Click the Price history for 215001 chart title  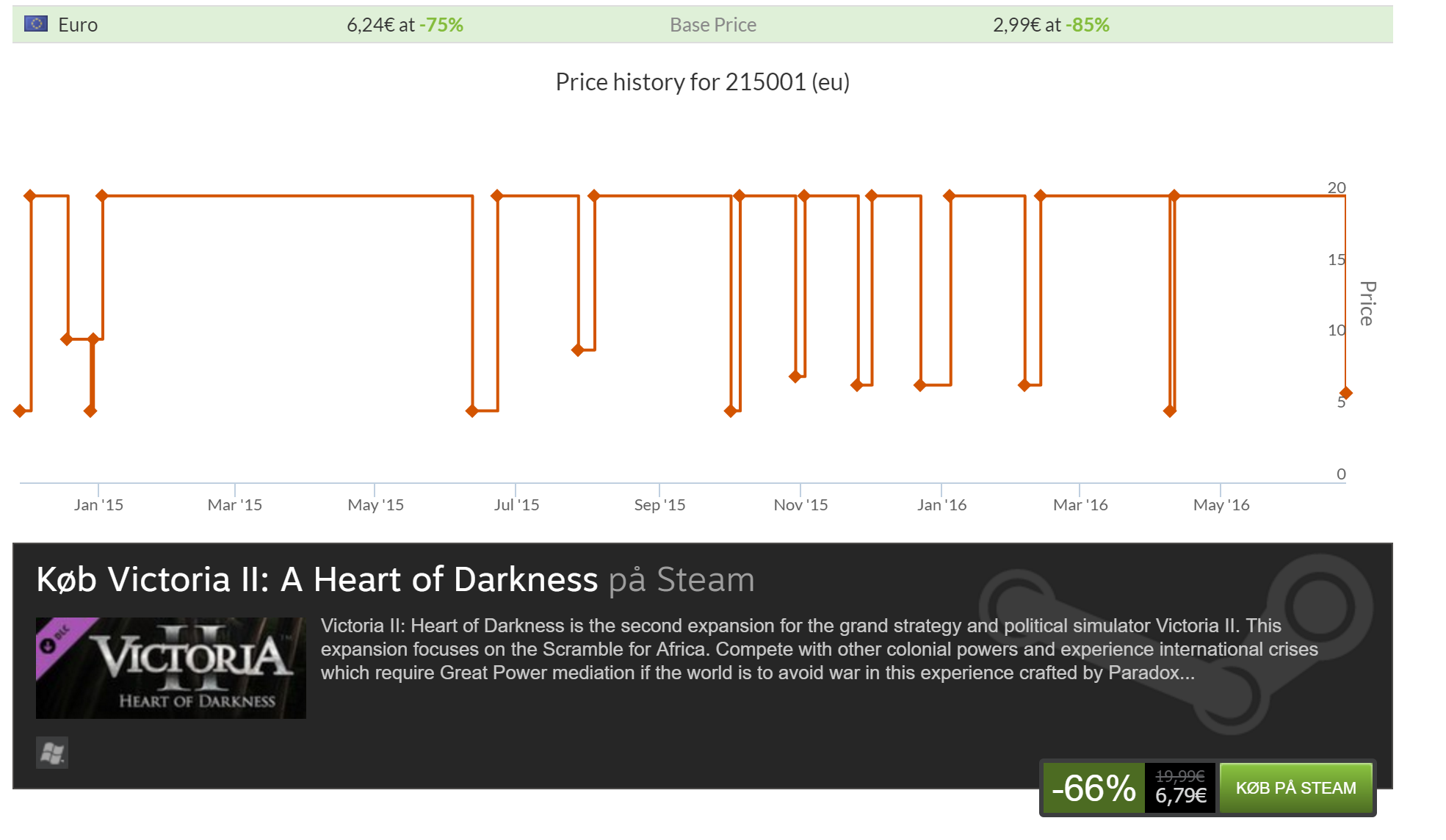pyautogui.click(x=702, y=82)
